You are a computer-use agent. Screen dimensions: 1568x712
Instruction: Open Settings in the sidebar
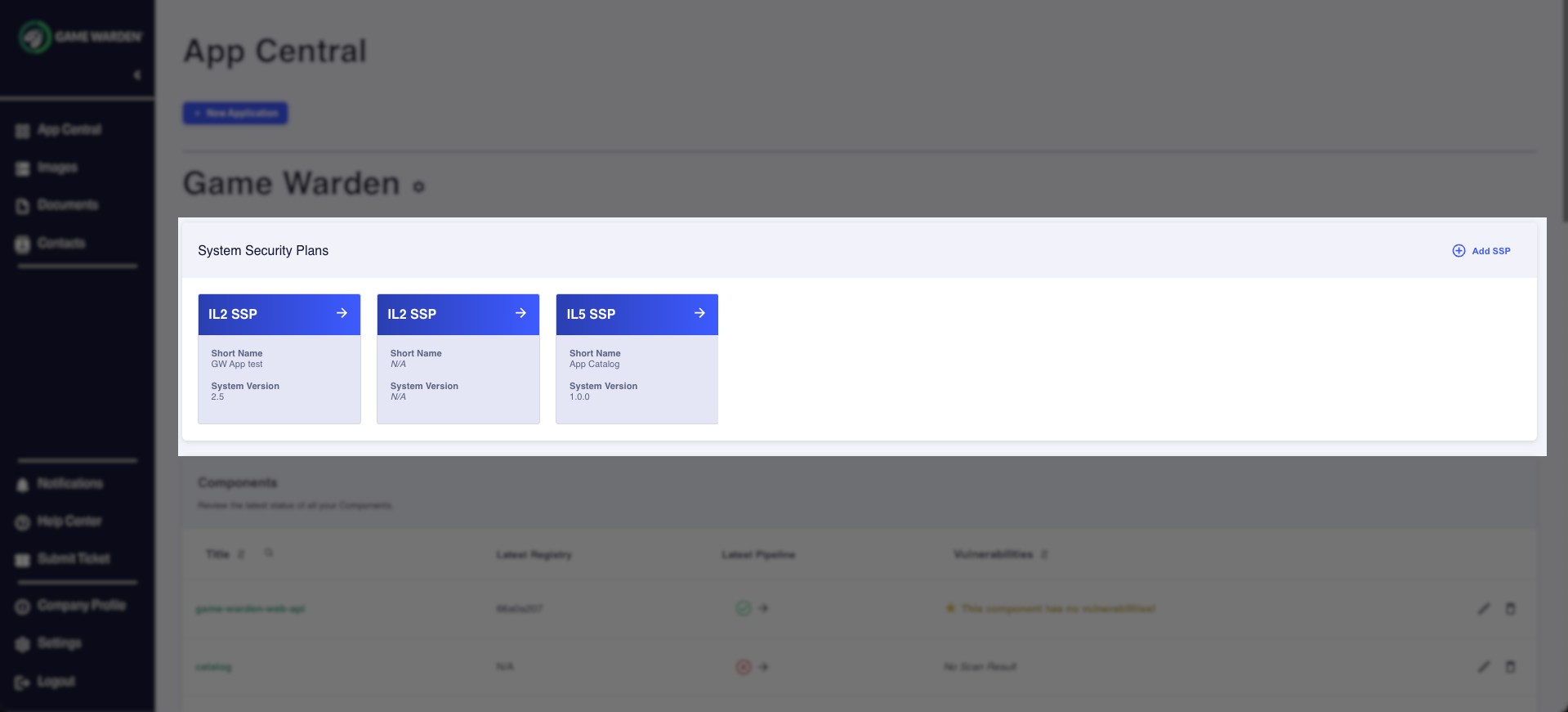pyautogui.click(x=49, y=643)
